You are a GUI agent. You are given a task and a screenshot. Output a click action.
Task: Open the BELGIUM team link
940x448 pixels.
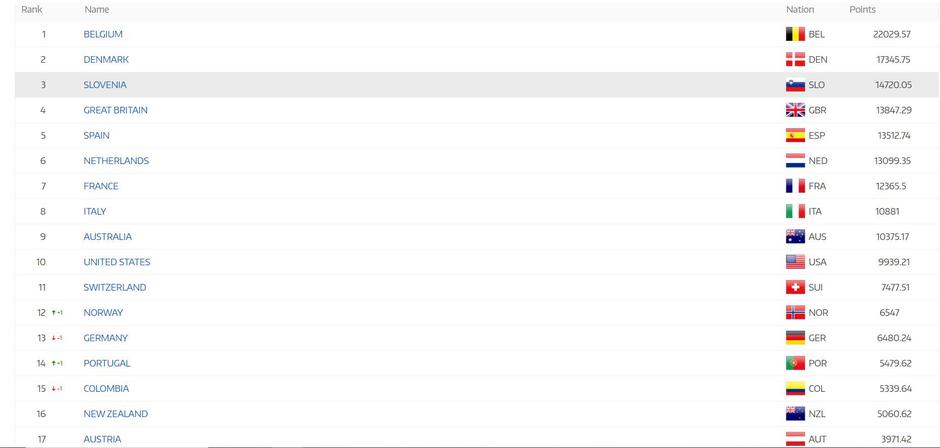103,34
